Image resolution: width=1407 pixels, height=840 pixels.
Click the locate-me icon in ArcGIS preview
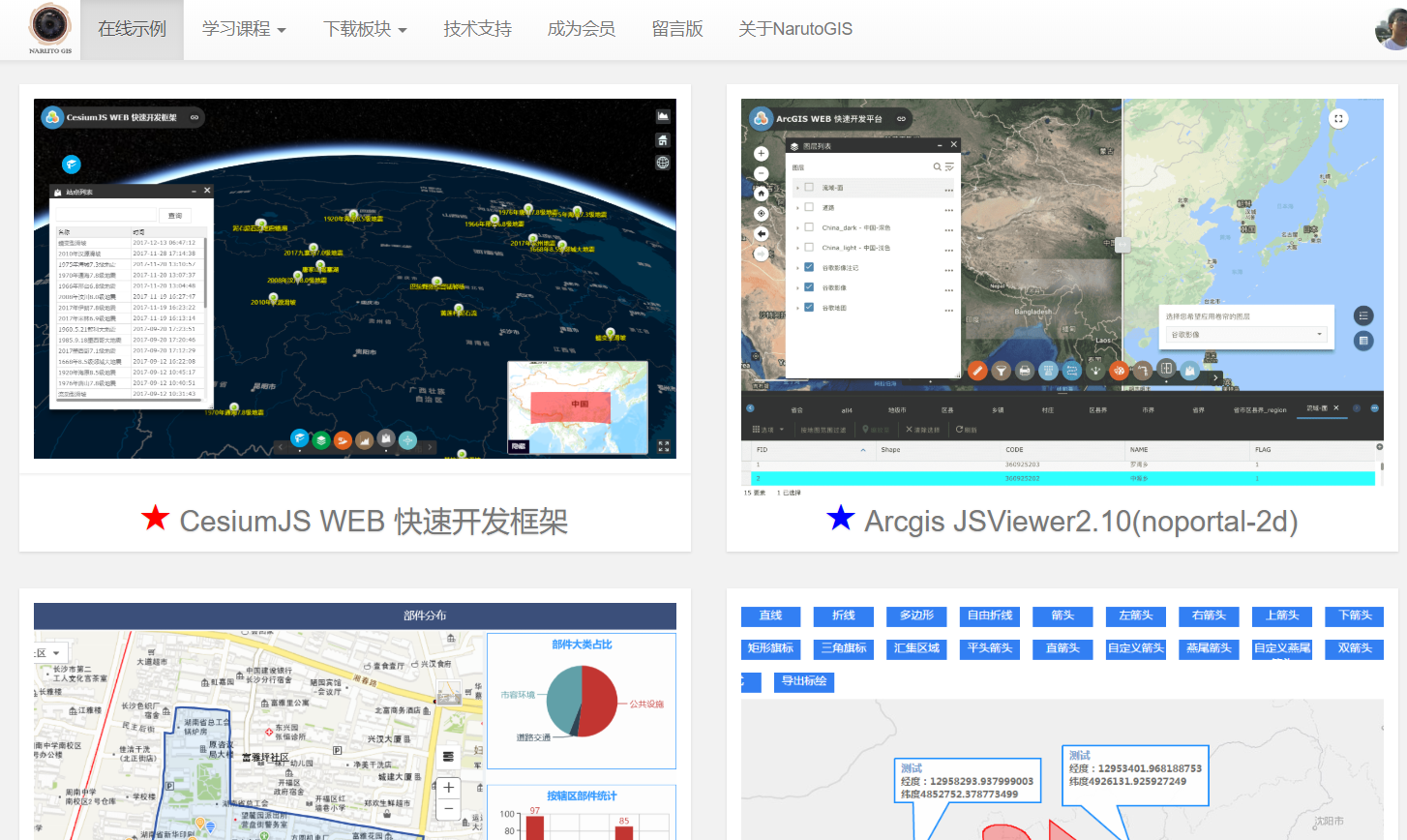click(761, 214)
